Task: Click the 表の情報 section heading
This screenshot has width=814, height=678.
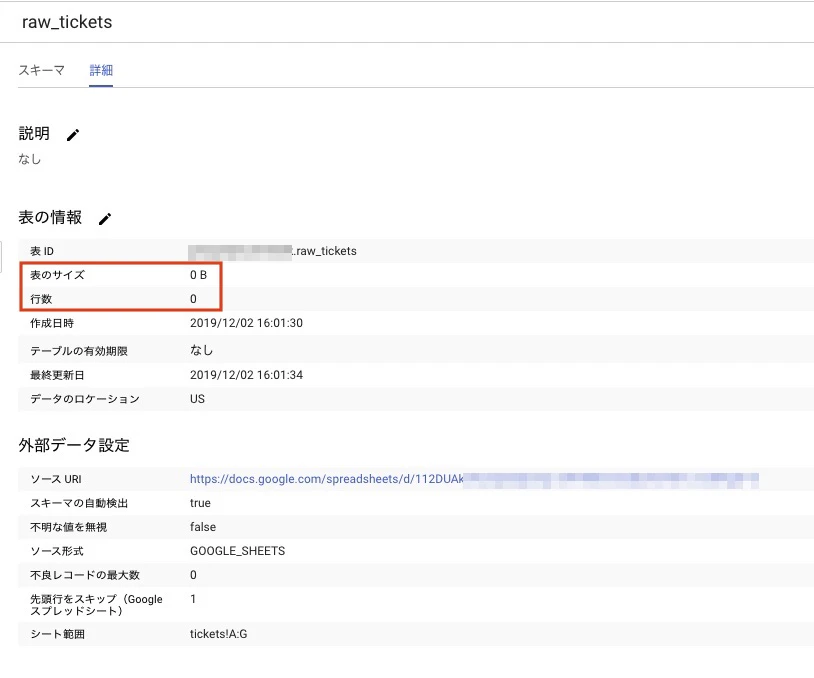Action: [x=50, y=217]
